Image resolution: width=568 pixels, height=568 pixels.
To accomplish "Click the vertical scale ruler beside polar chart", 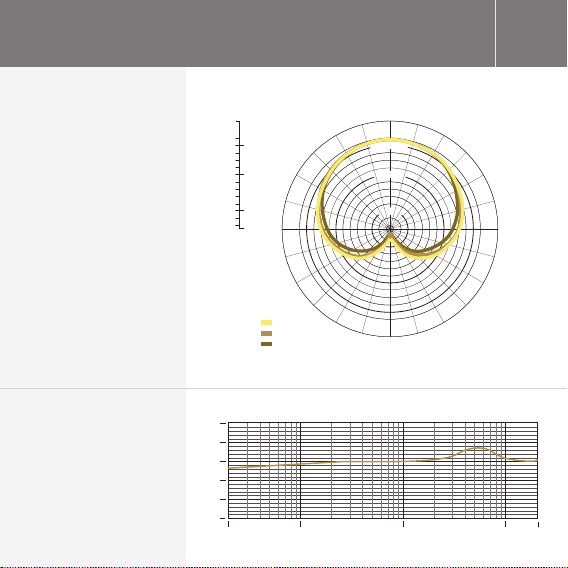I will 239,175.
